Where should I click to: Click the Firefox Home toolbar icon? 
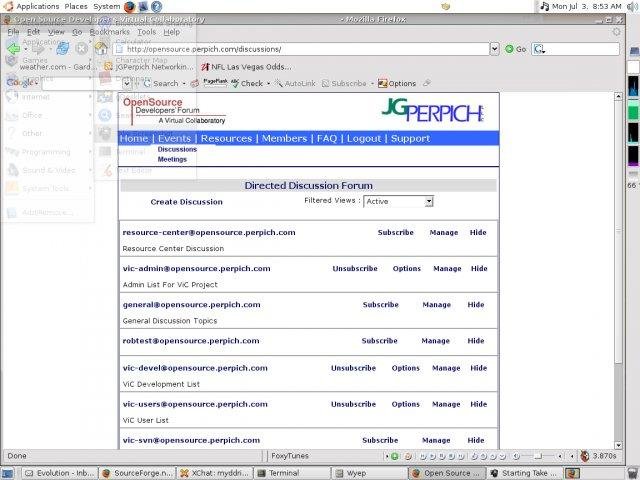(x=100, y=48)
